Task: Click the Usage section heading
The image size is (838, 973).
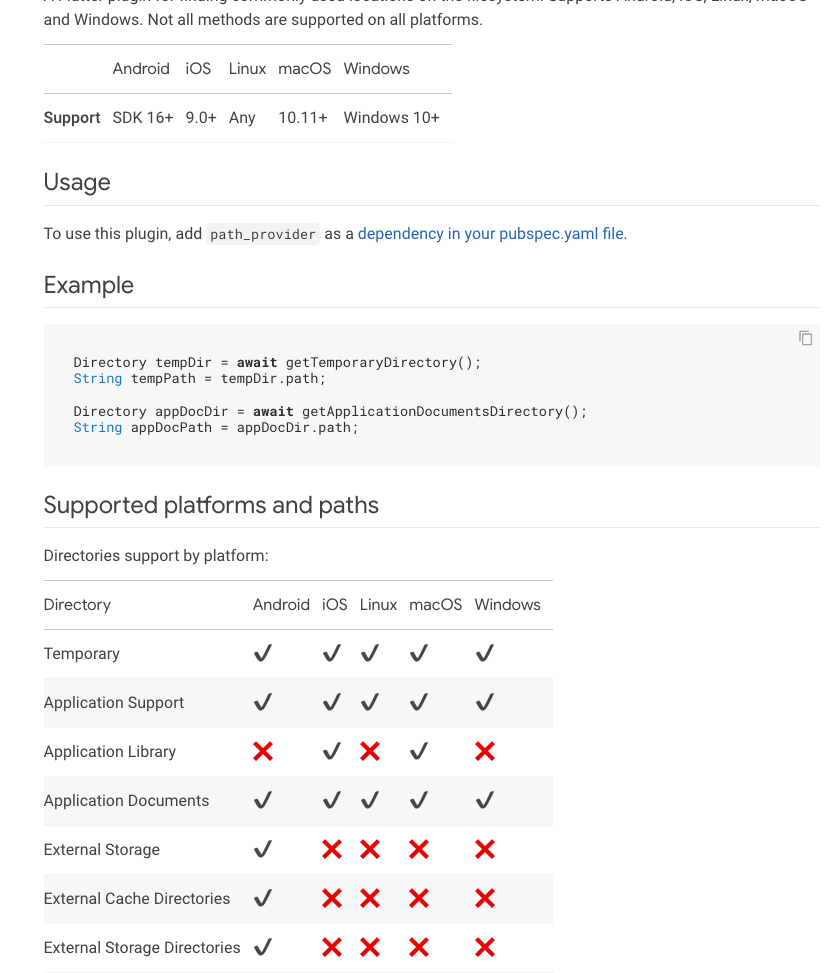Action: (x=77, y=182)
